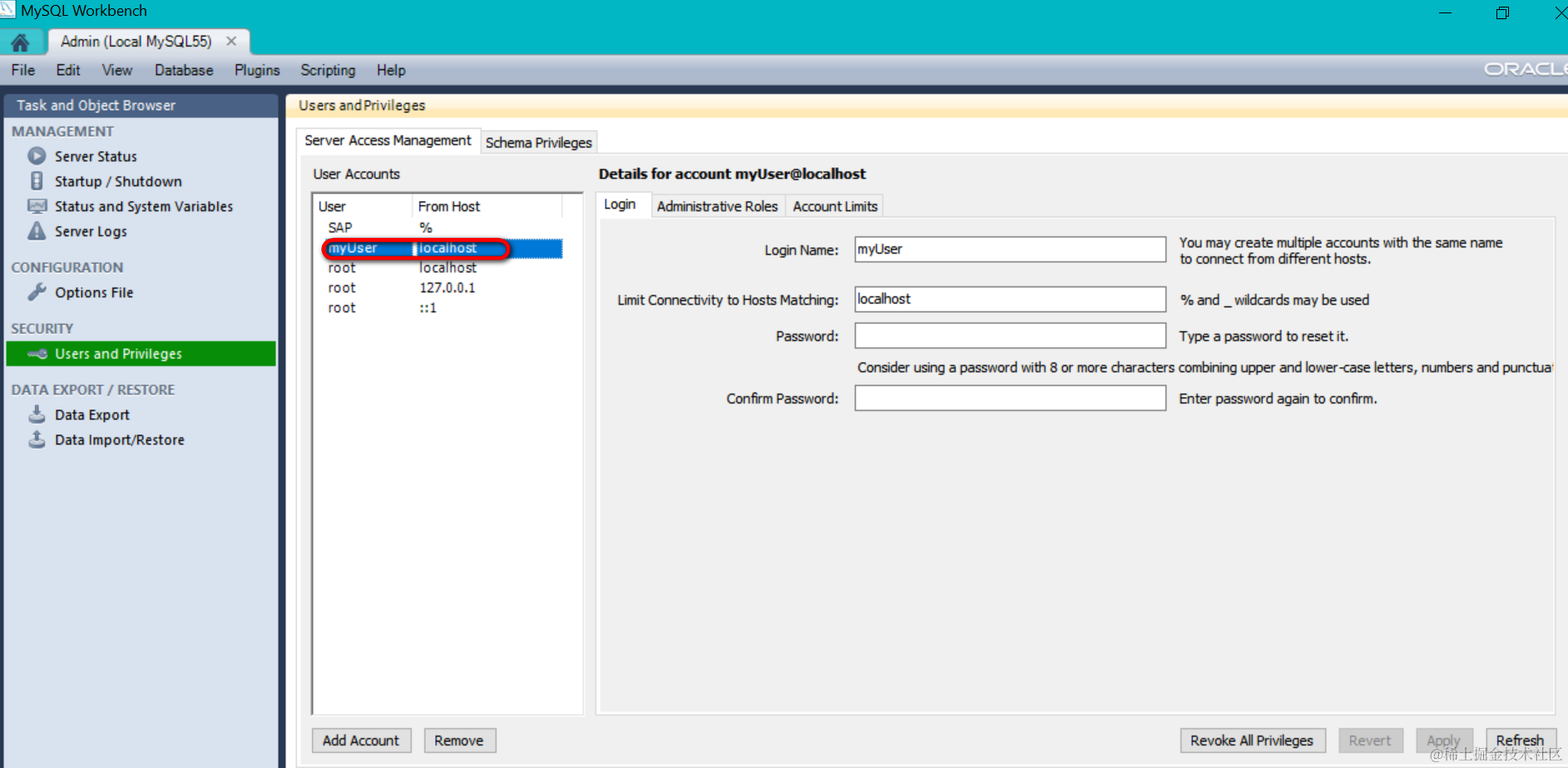Image resolution: width=1568 pixels, height=768 pixels.
Task: Click the Refresh button
Action: coord(1520,741)
